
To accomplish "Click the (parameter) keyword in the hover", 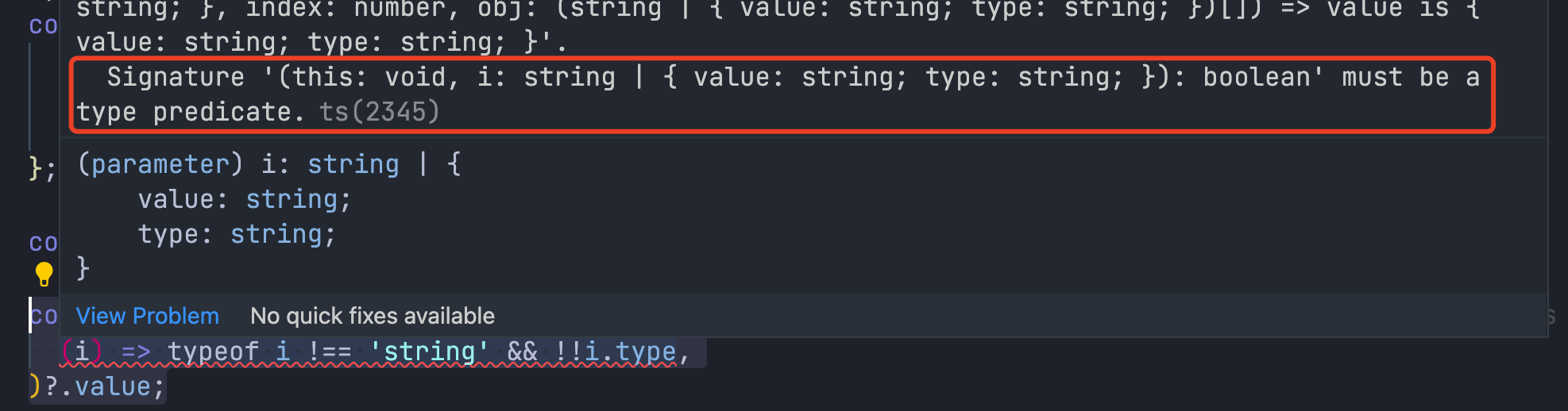I will point(160,164).
